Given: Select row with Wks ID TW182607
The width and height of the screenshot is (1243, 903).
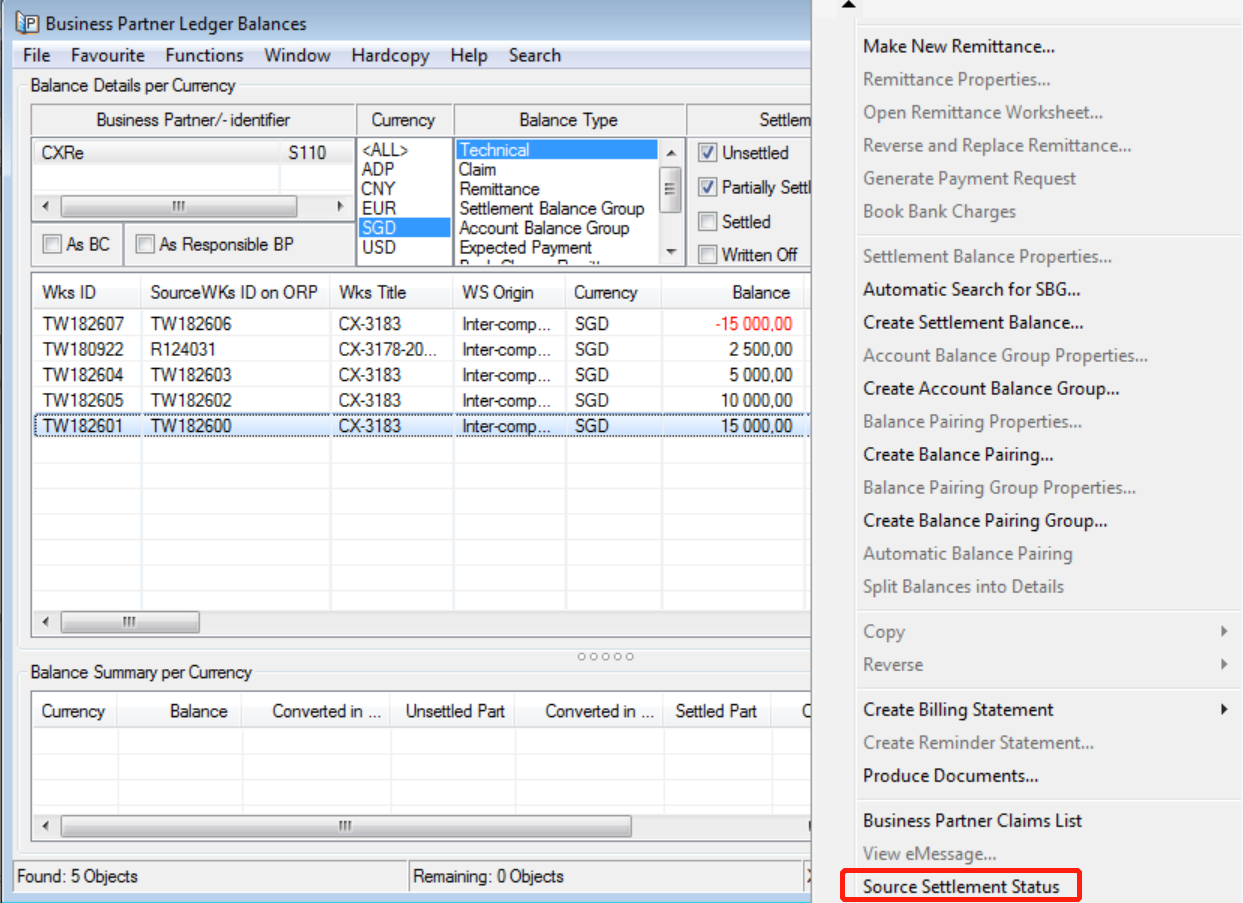Looking at the screenshot, I should coord(83,323).
